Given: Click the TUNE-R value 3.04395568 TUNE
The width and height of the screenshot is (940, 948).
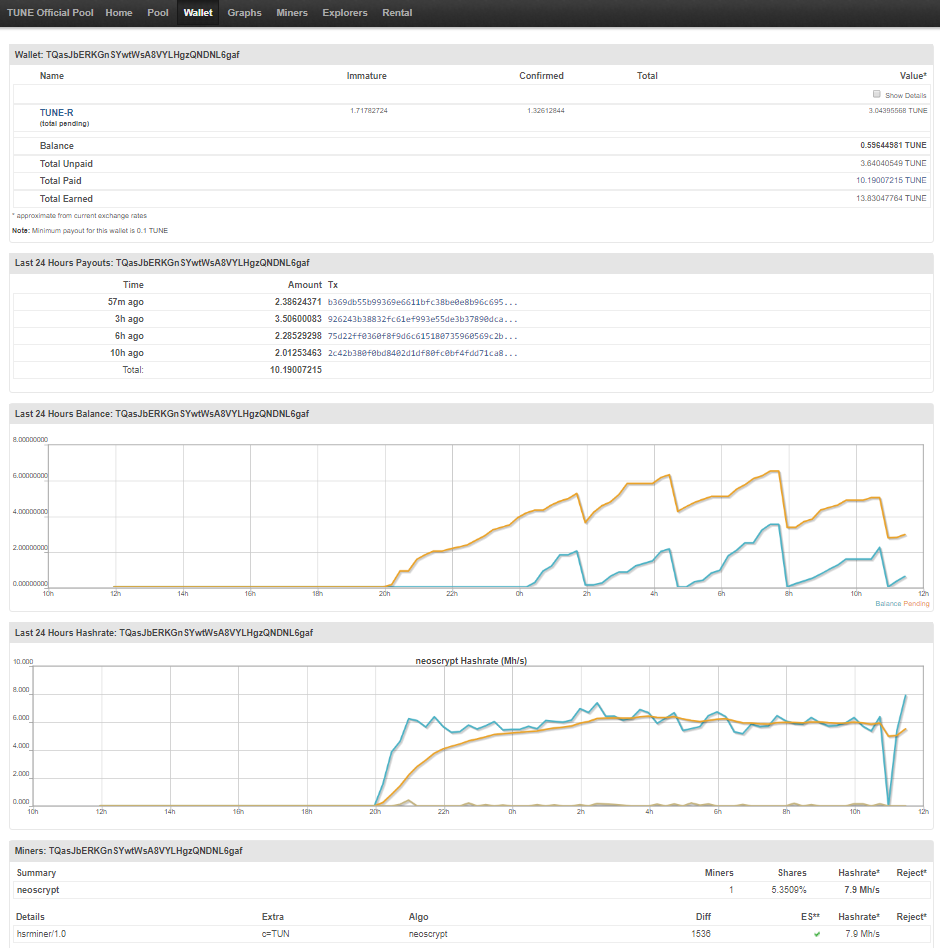Looking at the screenshot, I should (x=898, y=111).
